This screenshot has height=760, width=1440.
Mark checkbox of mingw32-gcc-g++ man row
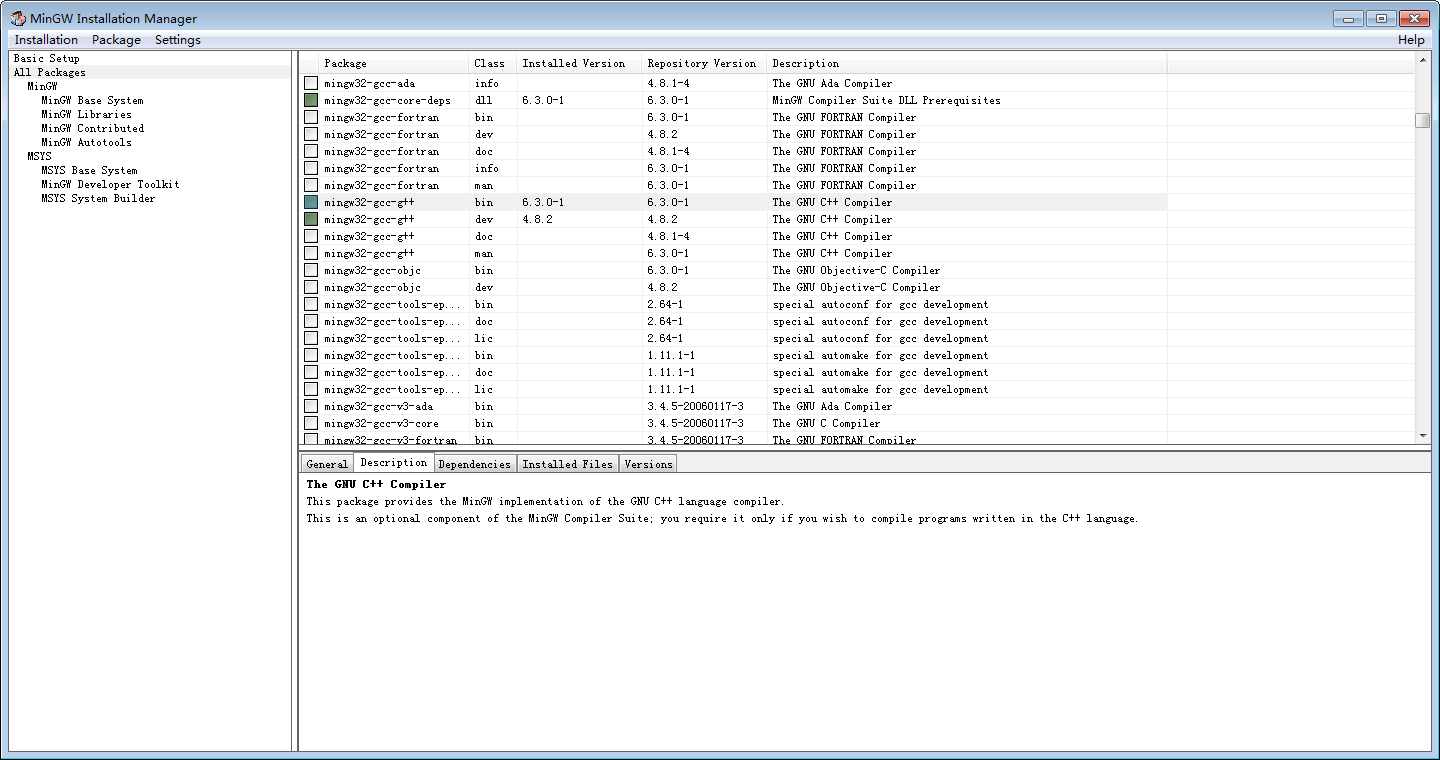point(311,253)
